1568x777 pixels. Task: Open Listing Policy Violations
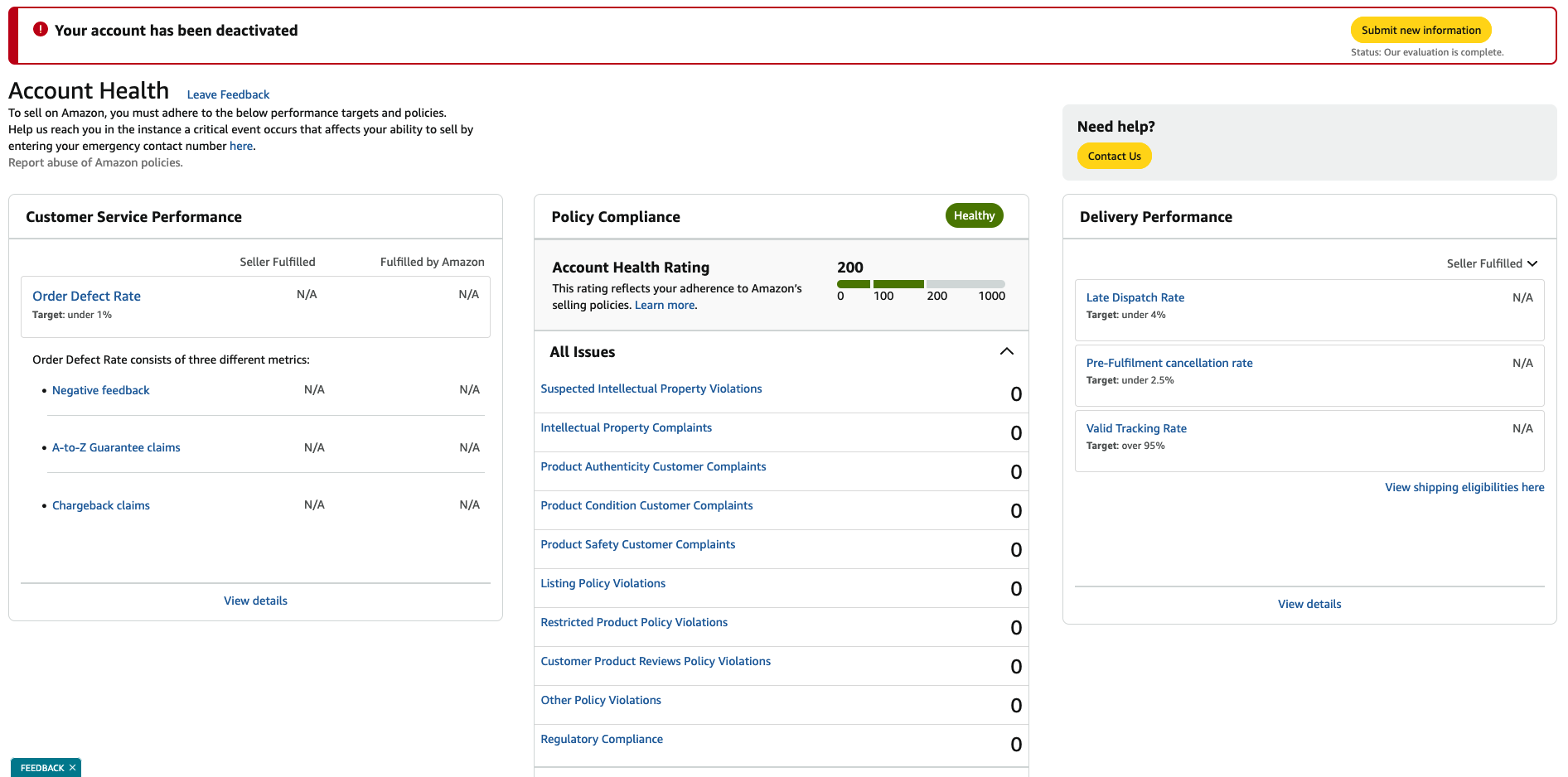tap(603, 583)
